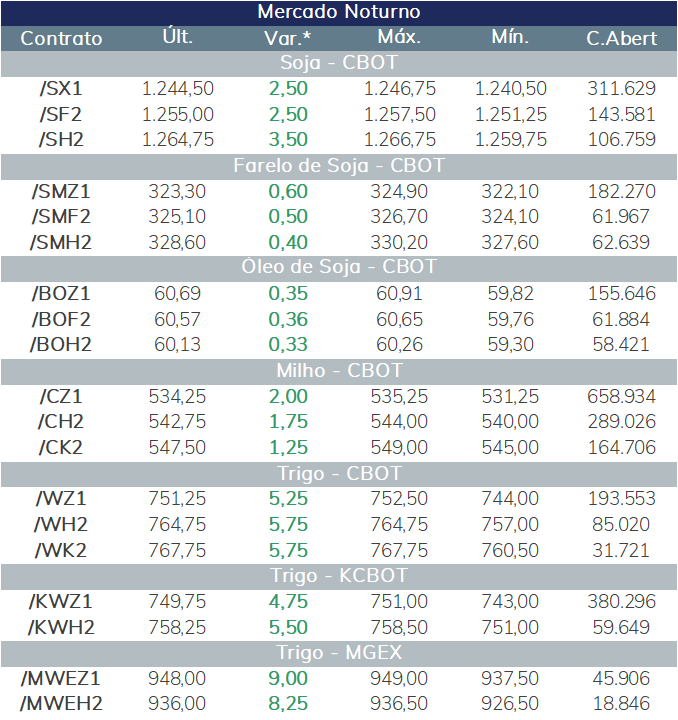Click the Soja - CBOT section header
678x720 pixels.
(339, 63)
